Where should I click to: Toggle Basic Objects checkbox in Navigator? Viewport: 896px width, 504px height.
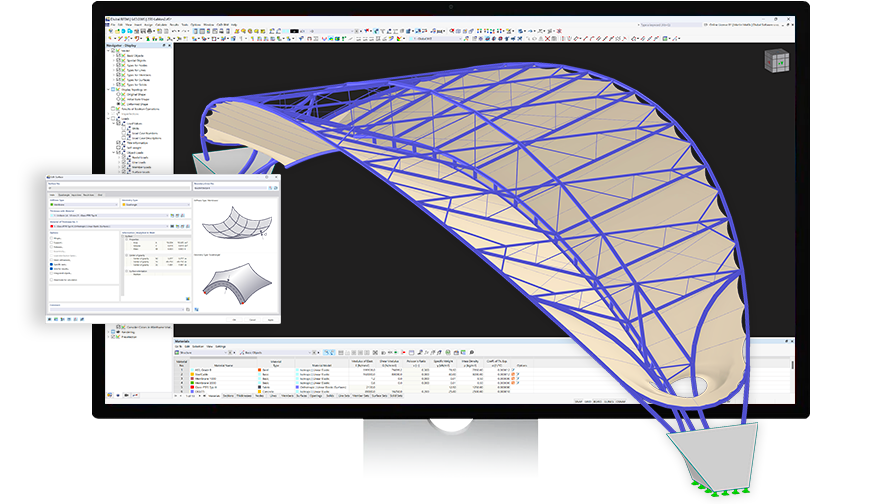[x=118, y=55]
